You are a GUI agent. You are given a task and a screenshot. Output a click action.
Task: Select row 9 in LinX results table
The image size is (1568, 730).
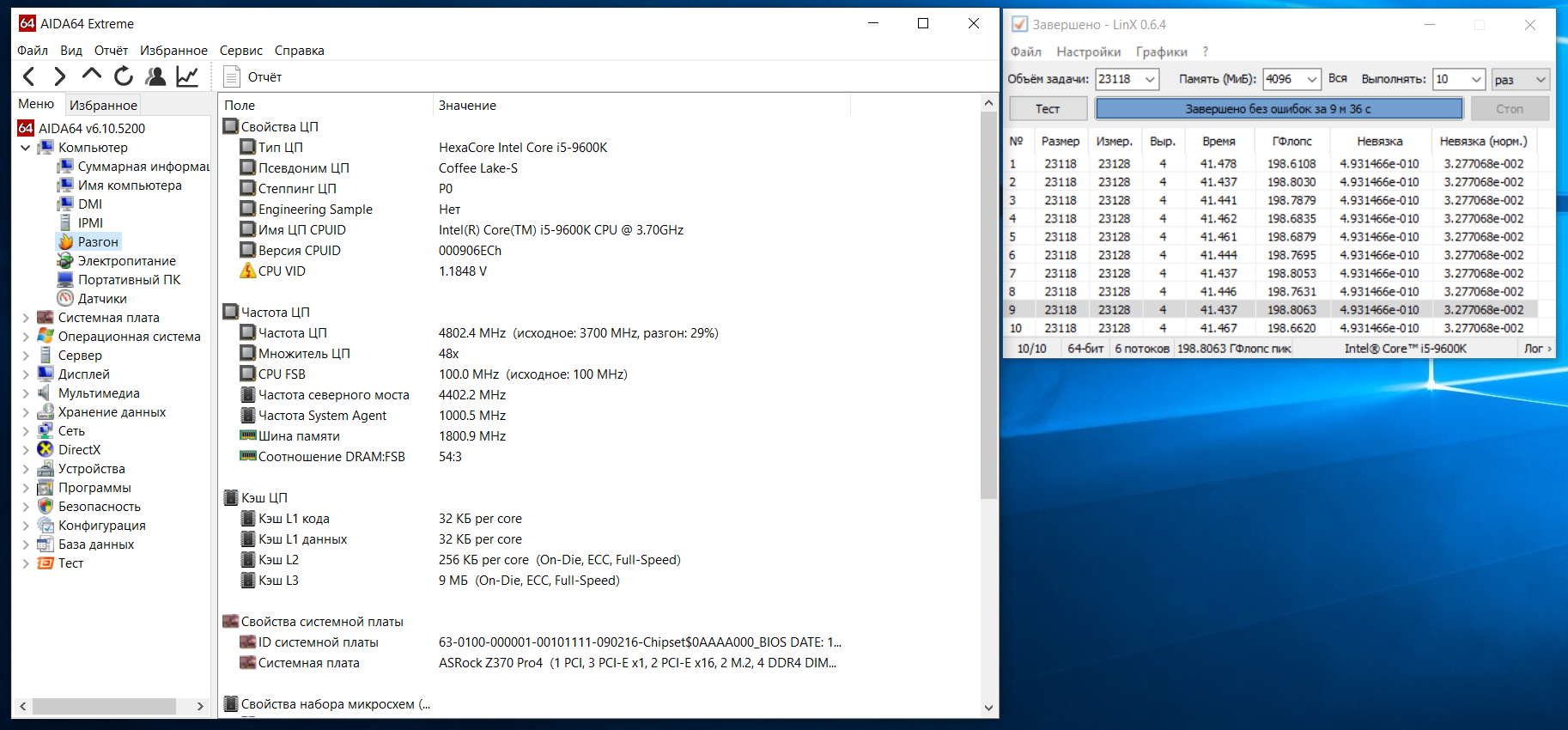click(x=1271, y=310)
